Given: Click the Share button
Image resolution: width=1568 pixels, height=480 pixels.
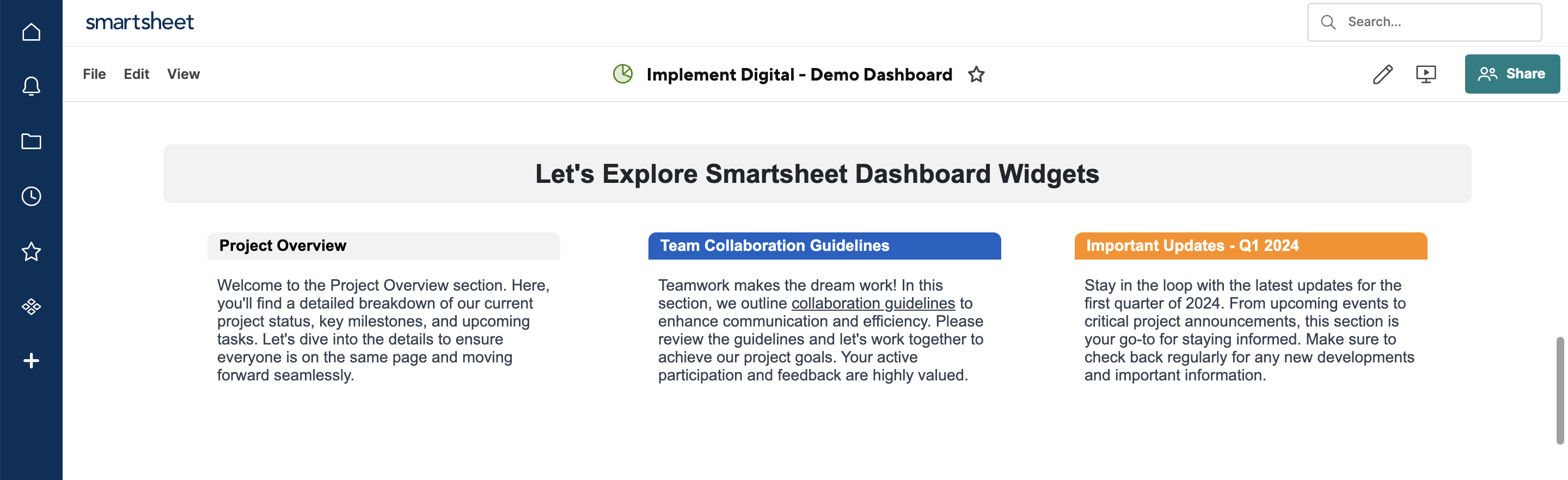Looking at the screenshot, I should pos(1512,73).
